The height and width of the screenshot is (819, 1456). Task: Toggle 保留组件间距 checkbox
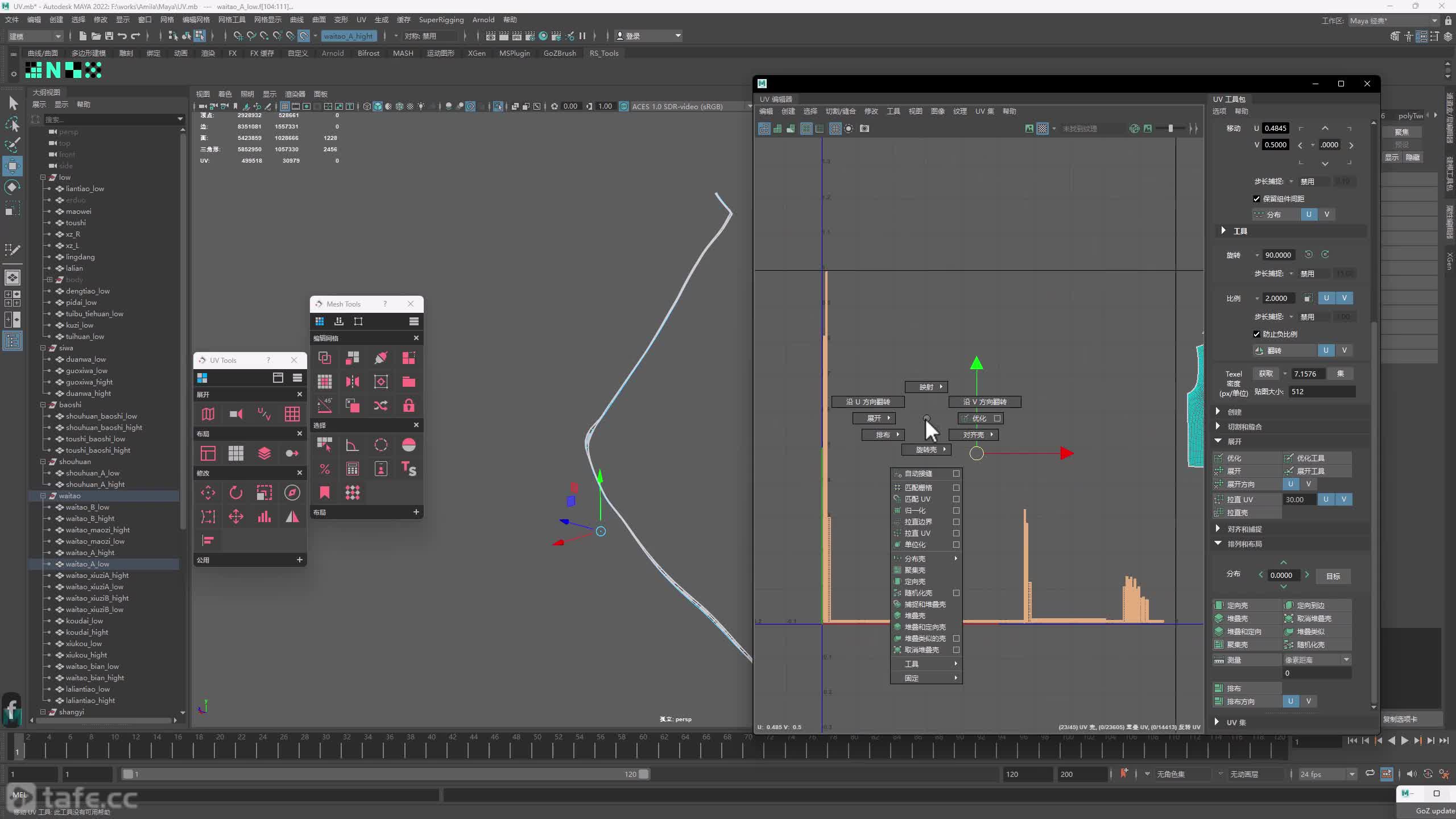(x=1257, y=198)
